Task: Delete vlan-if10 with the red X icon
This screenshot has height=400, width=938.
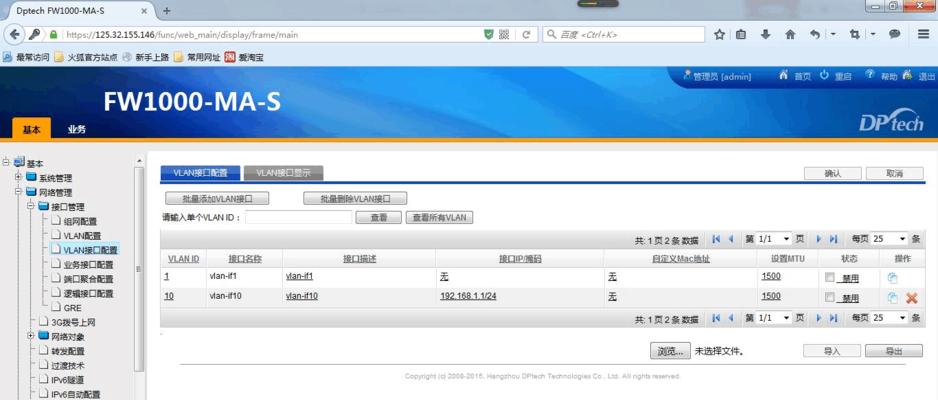Action: coord(911,298)
